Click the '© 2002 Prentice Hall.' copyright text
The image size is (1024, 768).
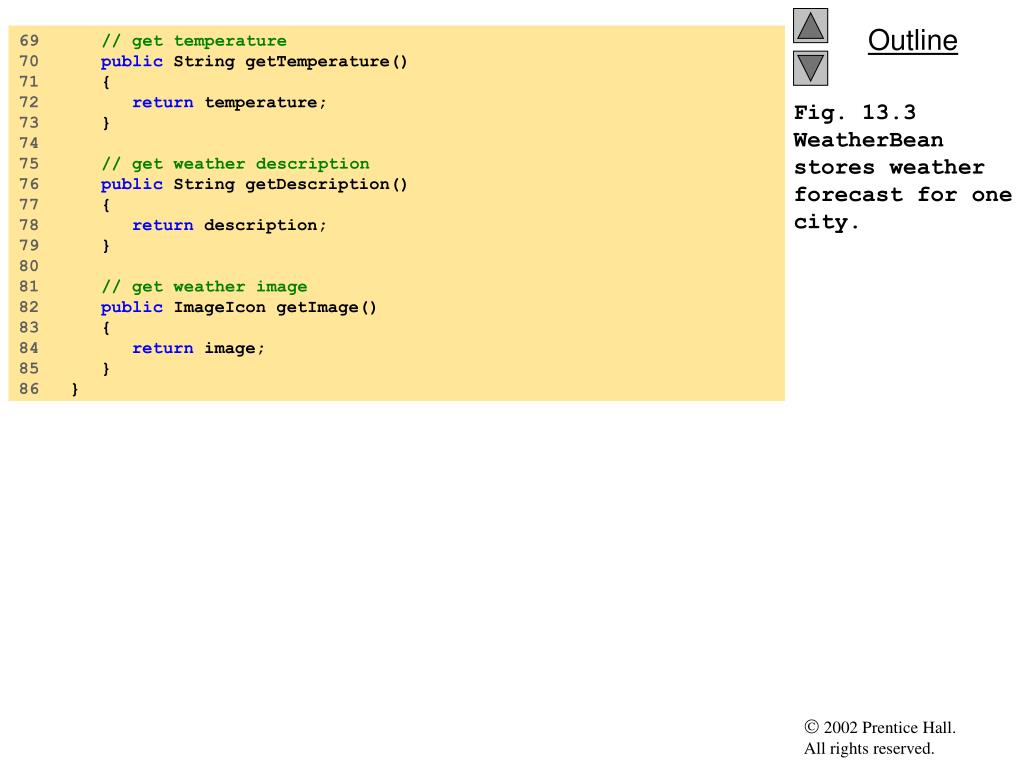[880, 727]
